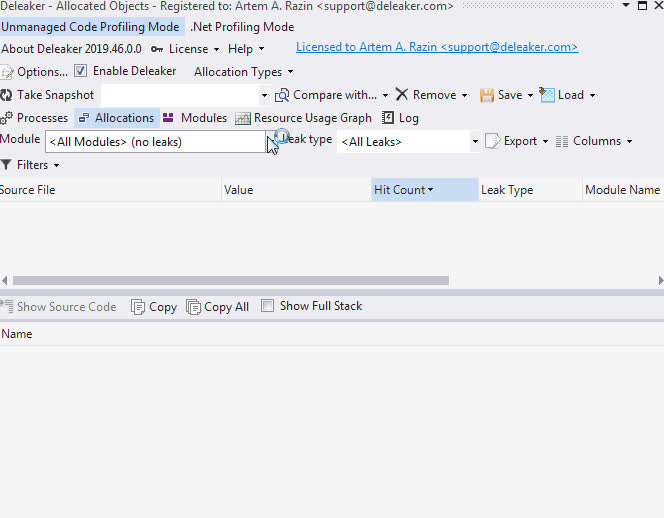Image resolution: width=664 pixels, height=518 pixels.
Task: Expand the Export dropdown arrow
Action: click(x=545, y=141)
